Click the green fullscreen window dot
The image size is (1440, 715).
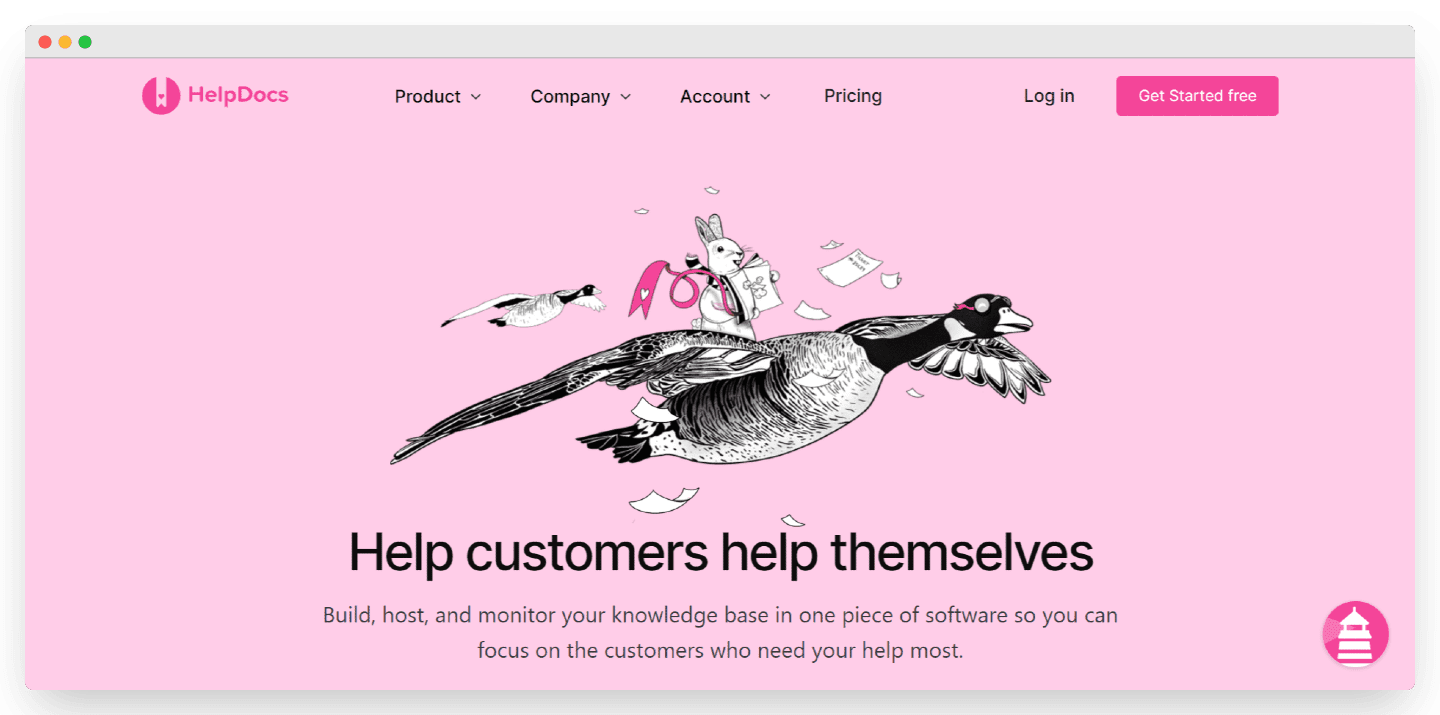tap(85, 42)
